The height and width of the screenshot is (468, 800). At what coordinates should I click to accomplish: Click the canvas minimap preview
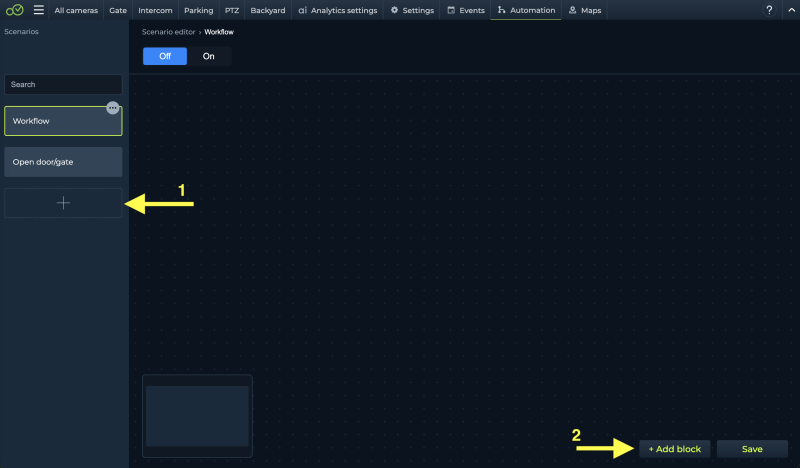197,416
